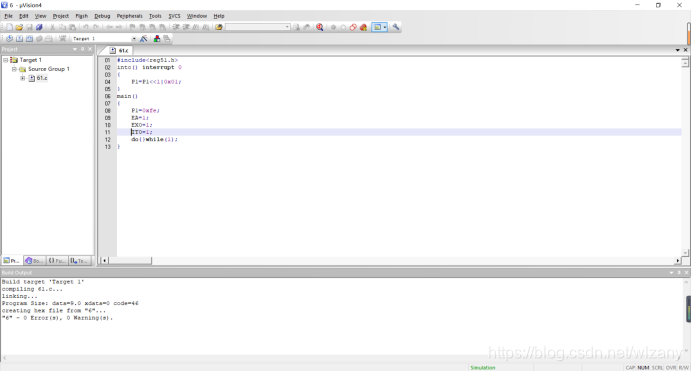Click the Insert Breakpoint dark circle icon
Screen dimensions: 692x371
(333, 27)
